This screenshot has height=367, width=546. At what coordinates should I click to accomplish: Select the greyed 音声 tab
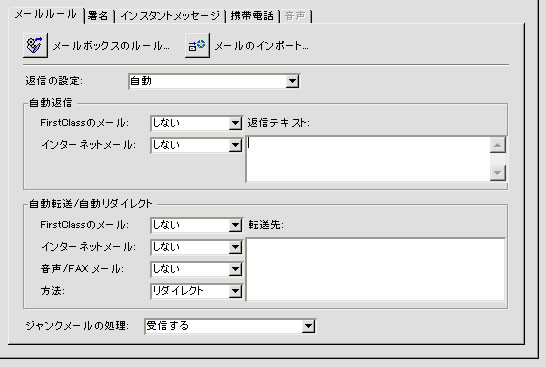tap(295, 16)
